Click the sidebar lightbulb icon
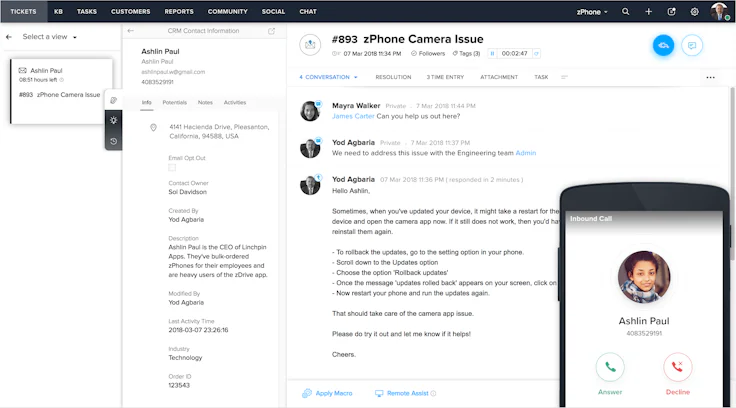The width and height of the screenshot is (736, 408). [114, 120]
